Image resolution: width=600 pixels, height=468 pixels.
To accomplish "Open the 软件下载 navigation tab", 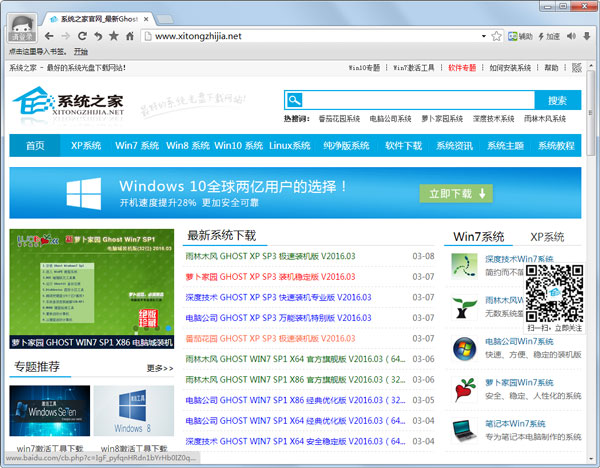I will click(x=403, y=145).
